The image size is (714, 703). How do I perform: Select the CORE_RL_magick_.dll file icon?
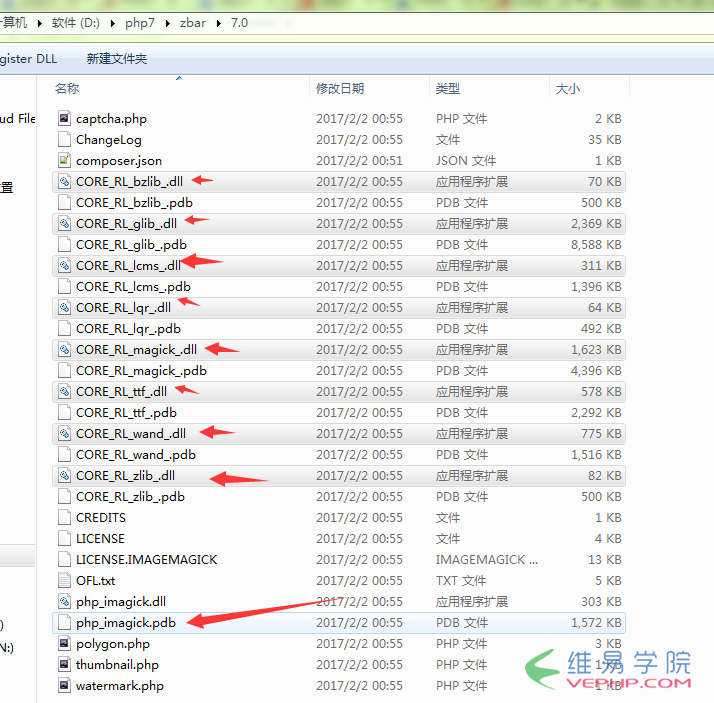pyautogui.click(x=65, y=350)
